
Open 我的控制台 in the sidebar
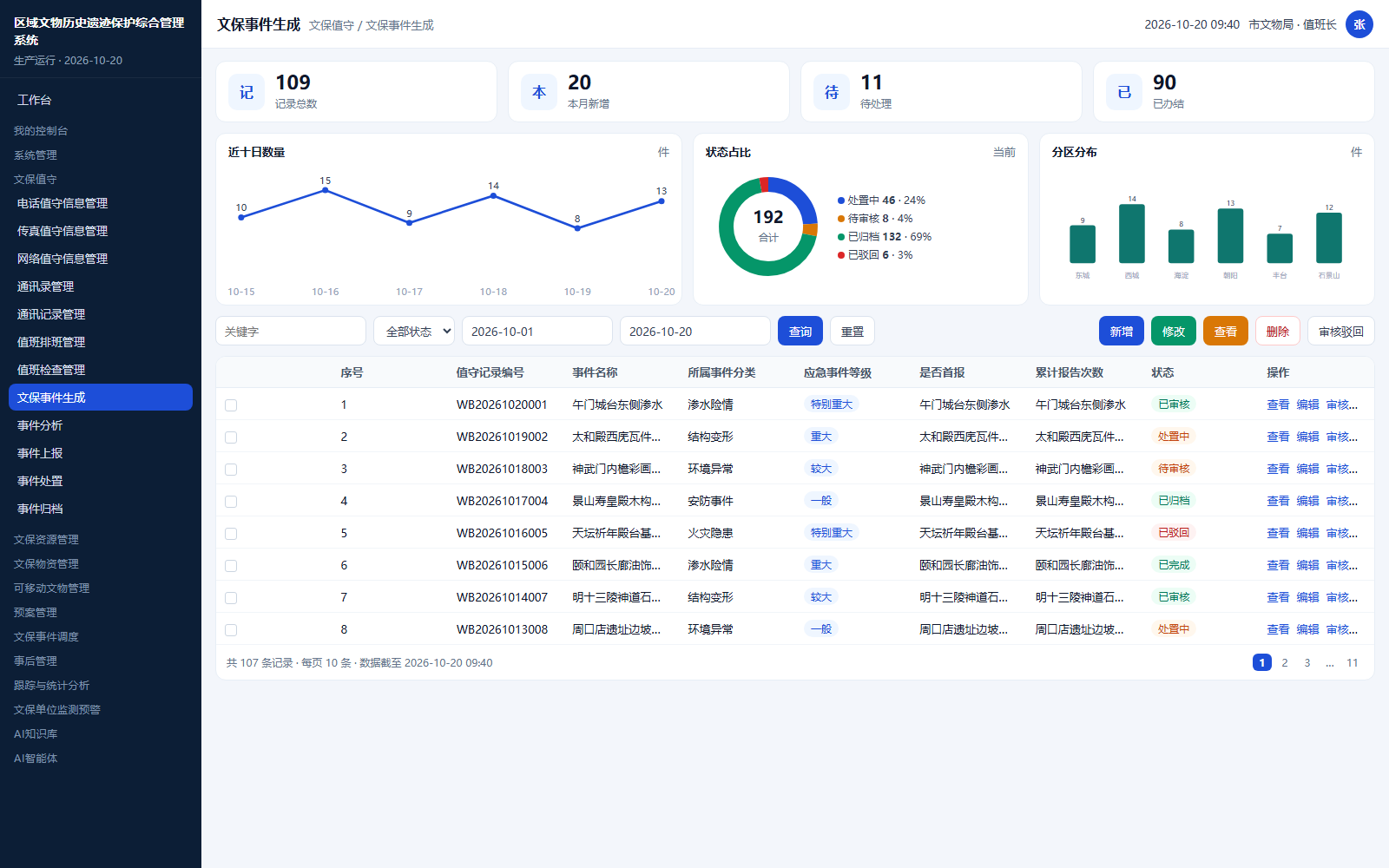pyautogui.click(x=41, y=130)
